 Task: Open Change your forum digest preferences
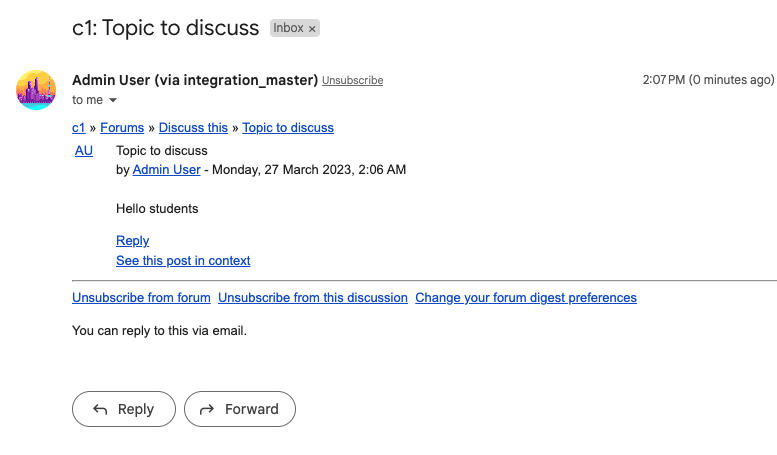tap(526, 297)
